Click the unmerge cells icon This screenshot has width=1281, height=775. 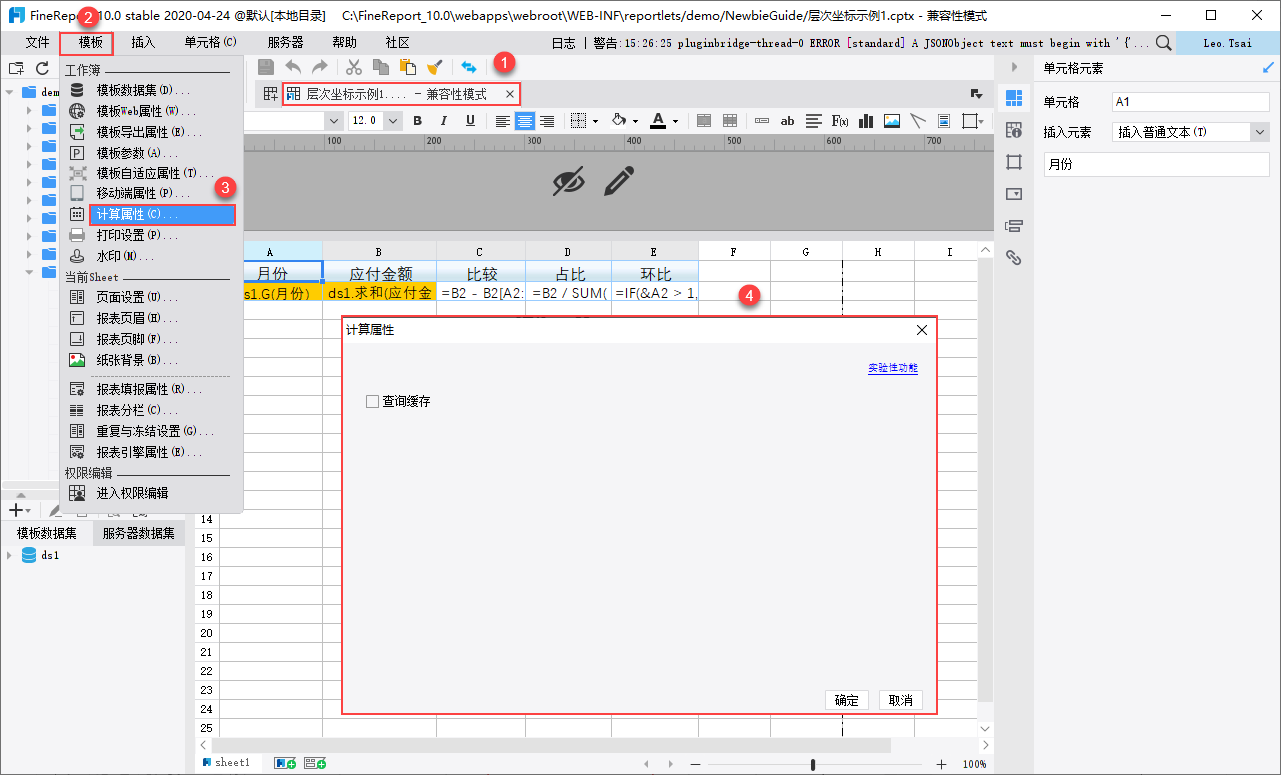[x=730, y=121]
